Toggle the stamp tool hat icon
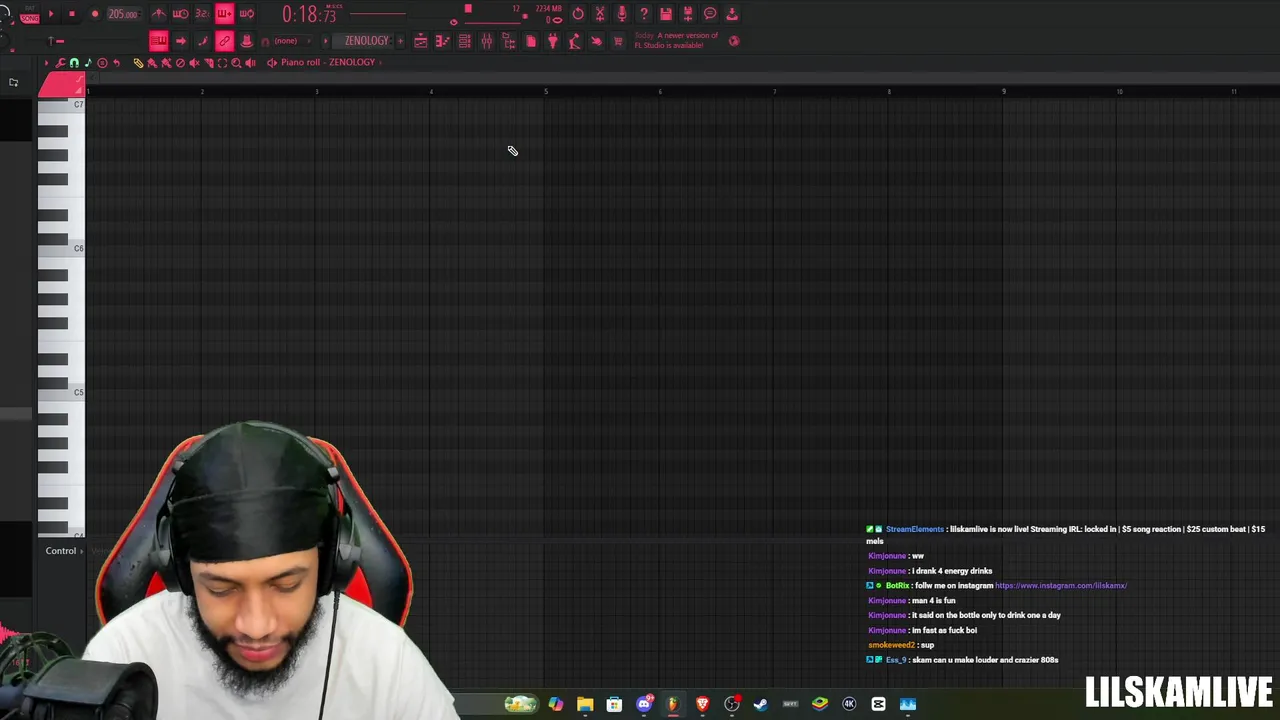The height and width of the screenshot is (720, 1280). (246, 41)
